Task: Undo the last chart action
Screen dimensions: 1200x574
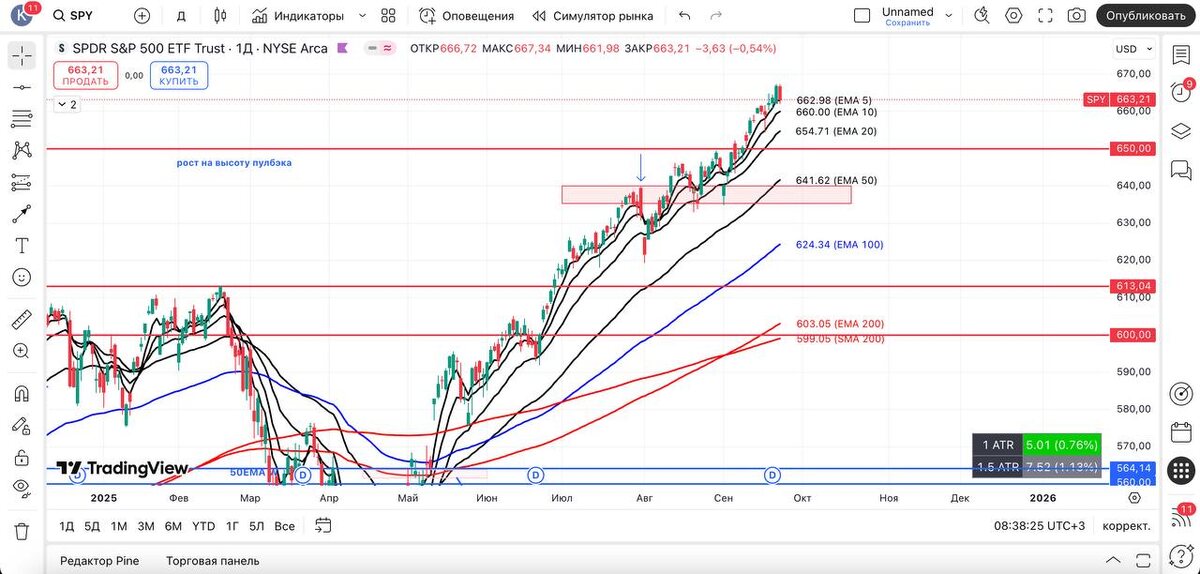Action: pos(684,16)
